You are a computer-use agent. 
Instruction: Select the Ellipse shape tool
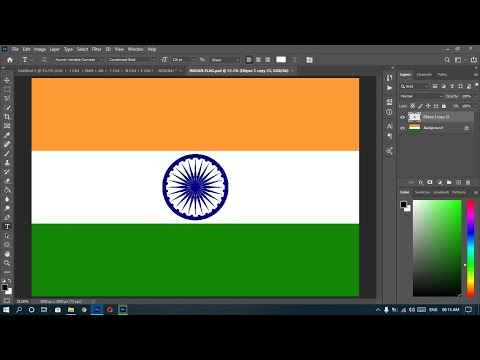7,245
